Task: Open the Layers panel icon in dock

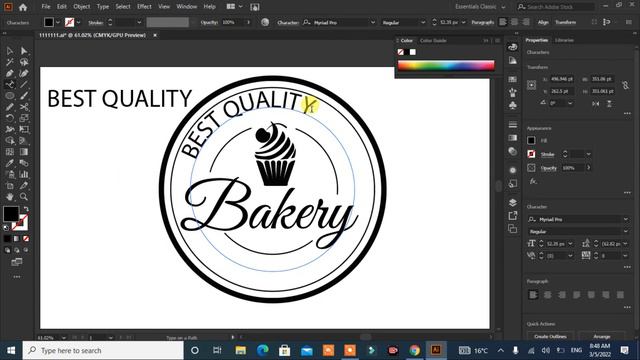Action: click(x=513, y=202)
